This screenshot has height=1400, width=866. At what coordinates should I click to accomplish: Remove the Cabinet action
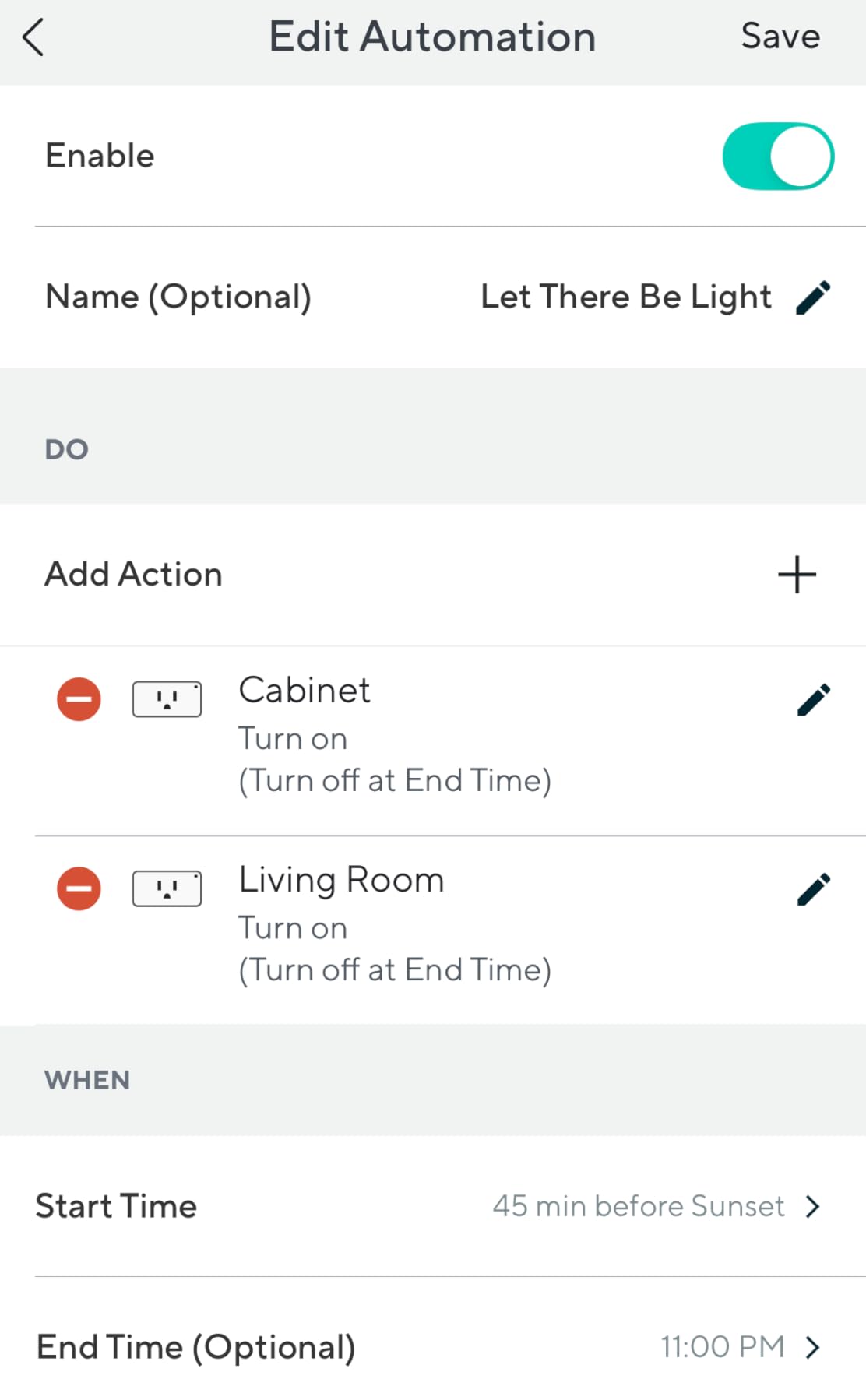point(79,698)
